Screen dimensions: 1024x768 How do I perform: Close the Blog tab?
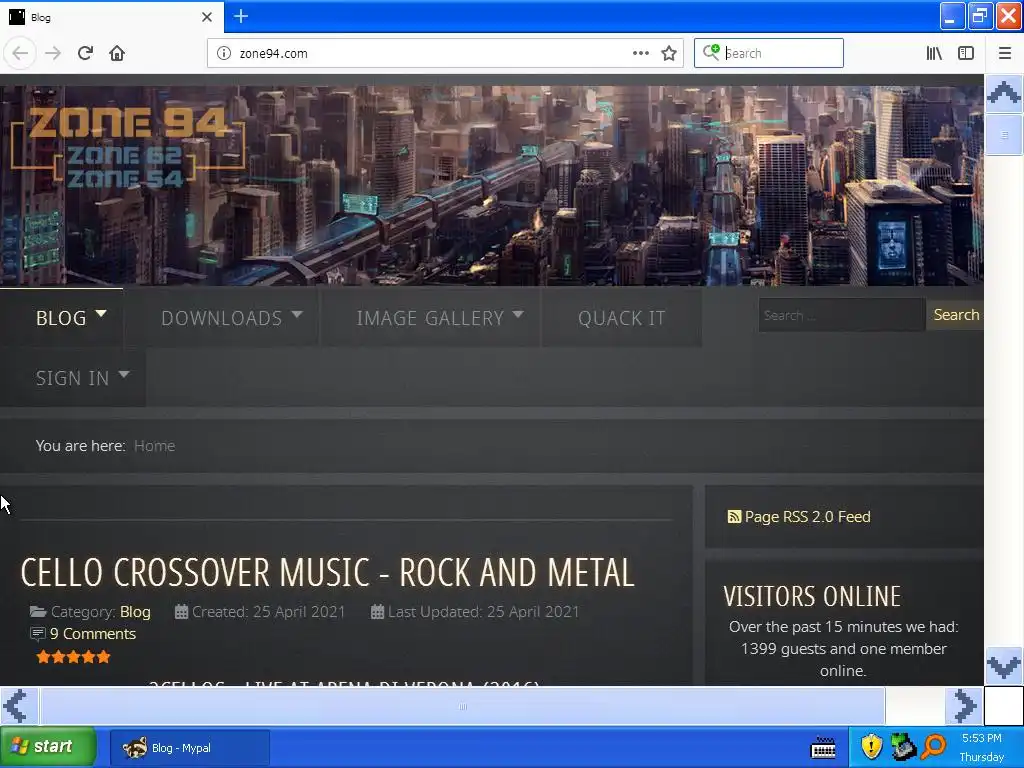tap(207, 17)
